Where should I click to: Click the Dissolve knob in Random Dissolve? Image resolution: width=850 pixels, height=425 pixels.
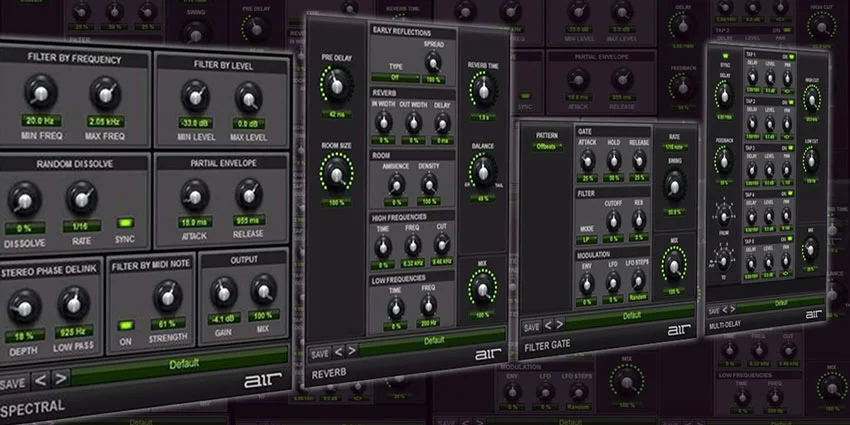[x=25, y=199]
